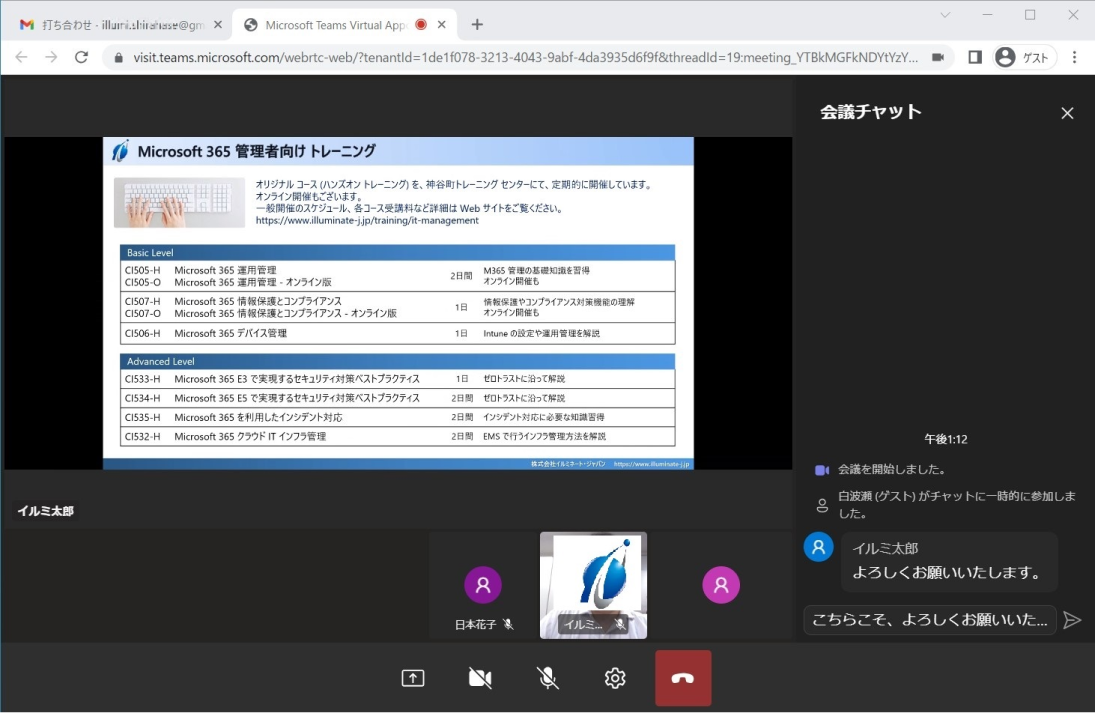Click the 午後1:12 timestamp in chat
The height and width of the screenshot is (713, 1096).
(946, 440)
